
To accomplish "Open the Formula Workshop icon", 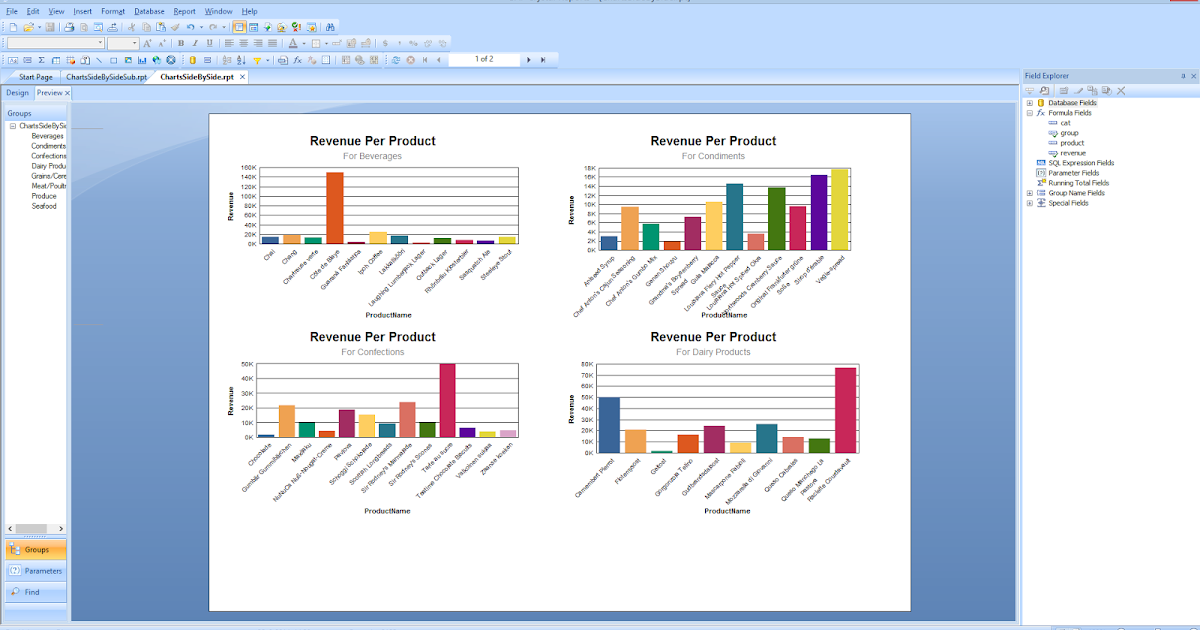I will click(x=296, y=59).
